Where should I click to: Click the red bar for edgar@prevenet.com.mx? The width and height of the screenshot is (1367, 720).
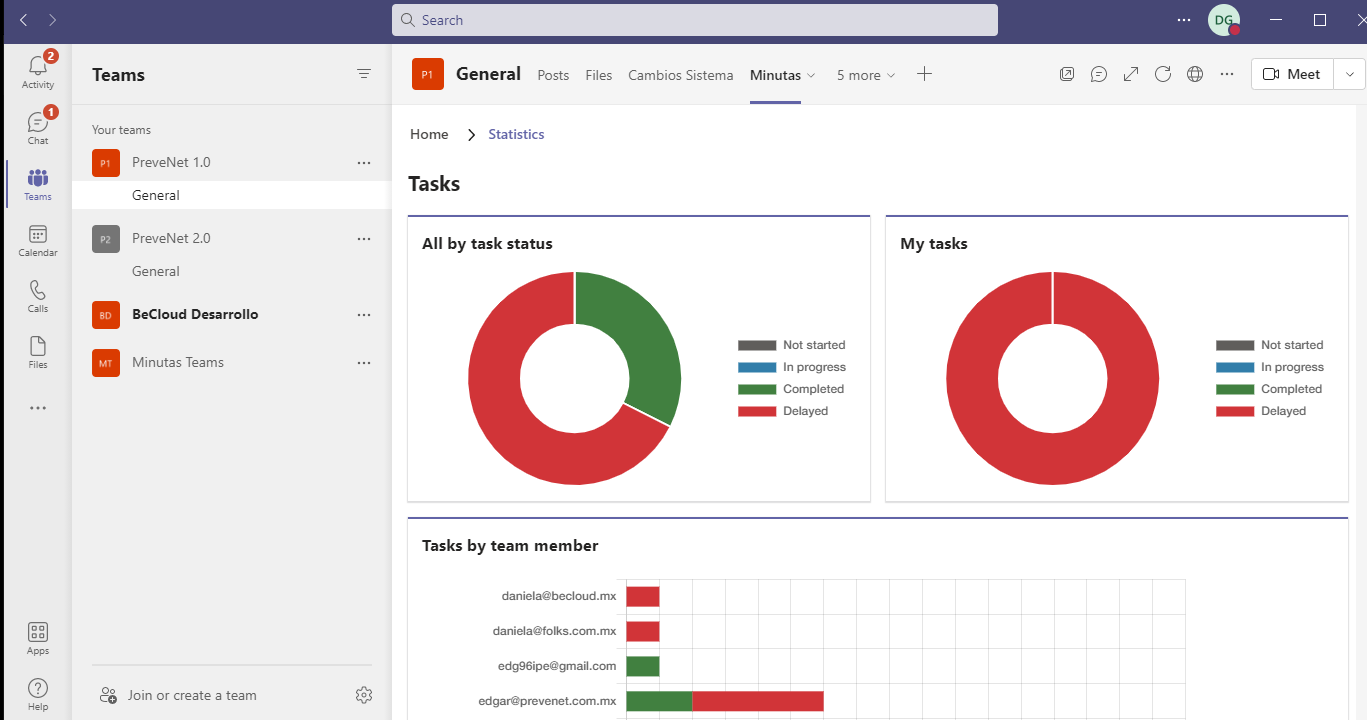[x=758, y=701]
